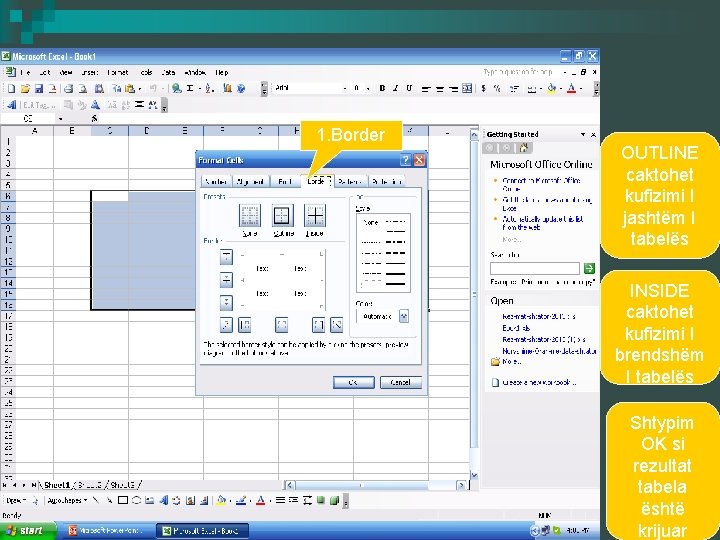Click the toolbar Font Color icon

click(571, 89)
